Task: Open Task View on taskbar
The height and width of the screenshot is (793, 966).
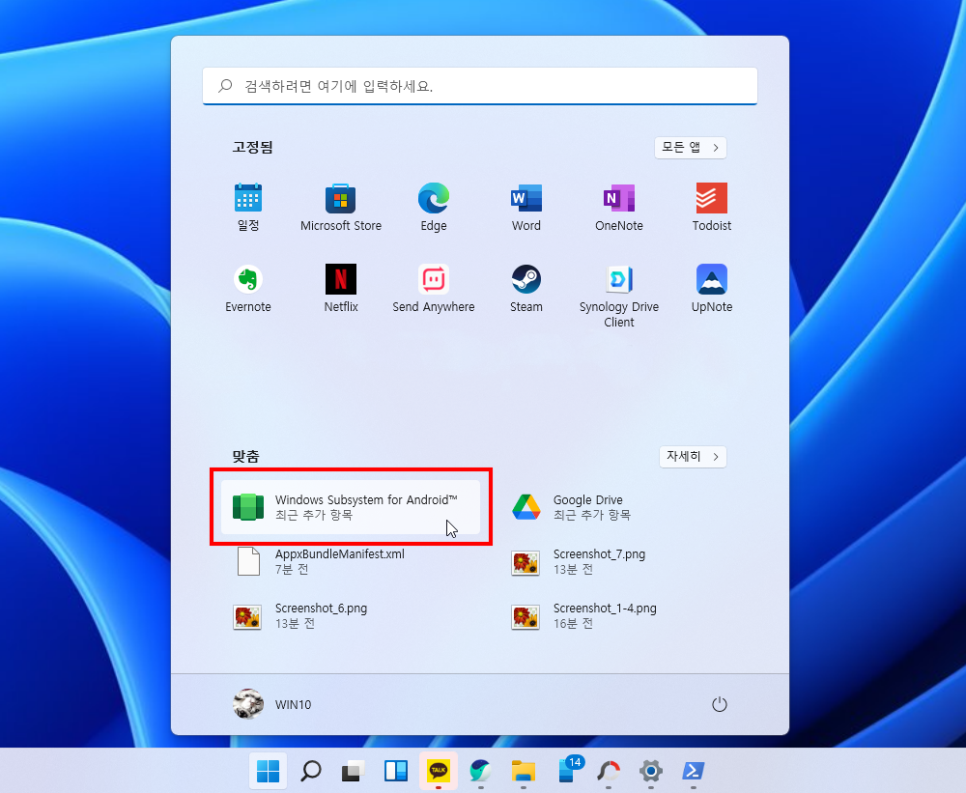Action: tap(353, 771)
